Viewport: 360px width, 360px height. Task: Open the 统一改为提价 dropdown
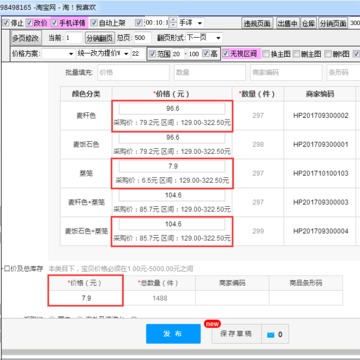pos(103,54)
